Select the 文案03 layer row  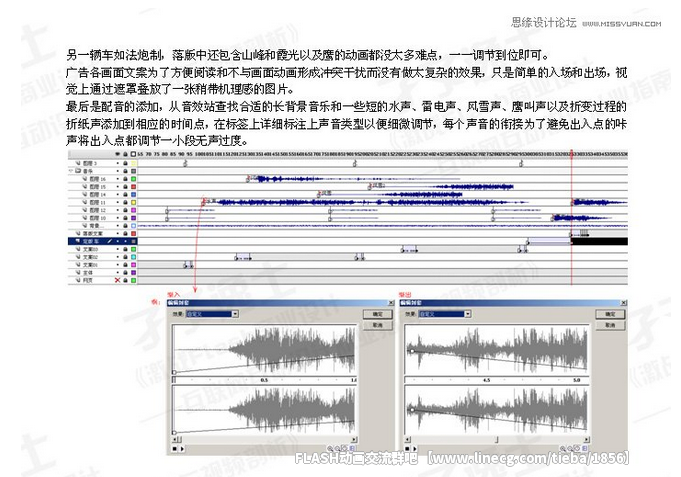tap(102, 249)
